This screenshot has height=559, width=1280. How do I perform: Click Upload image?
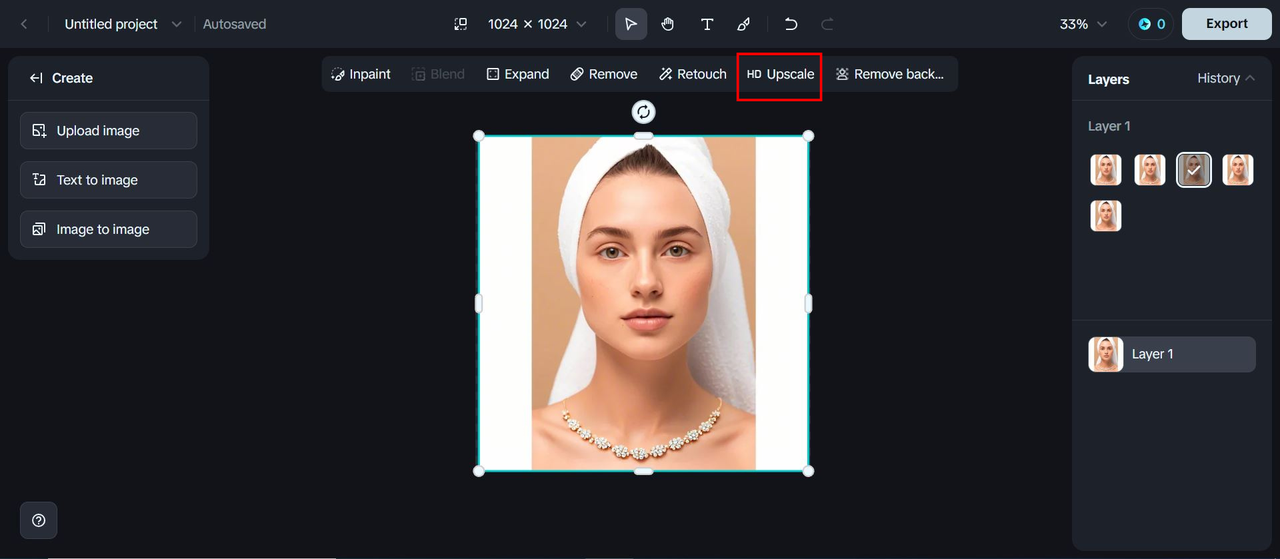108,131
